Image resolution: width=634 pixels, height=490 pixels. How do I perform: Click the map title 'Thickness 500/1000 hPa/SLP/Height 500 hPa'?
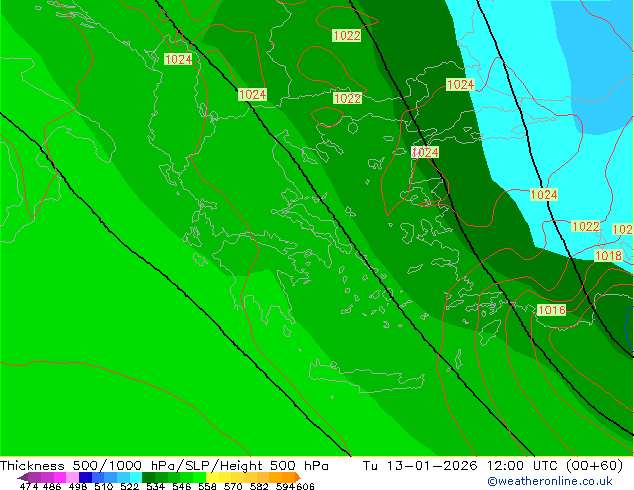(164, 466)
